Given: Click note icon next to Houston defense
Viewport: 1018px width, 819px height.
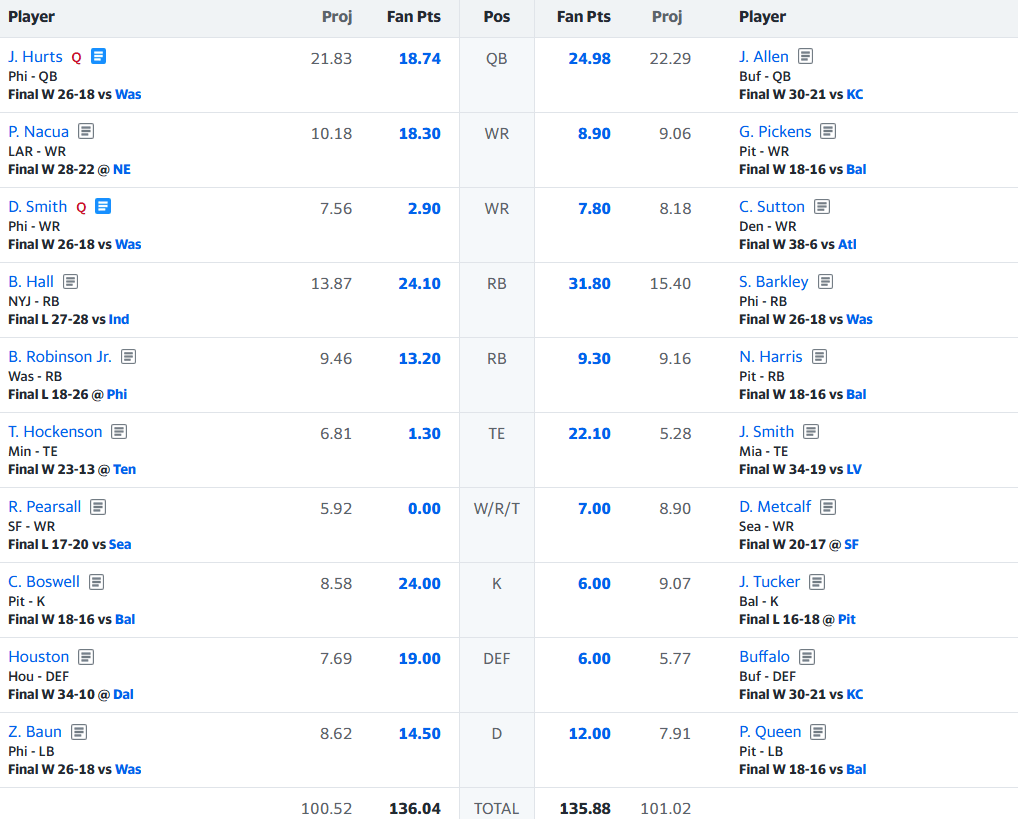Looking at the screenshot, I should (87, 657).
